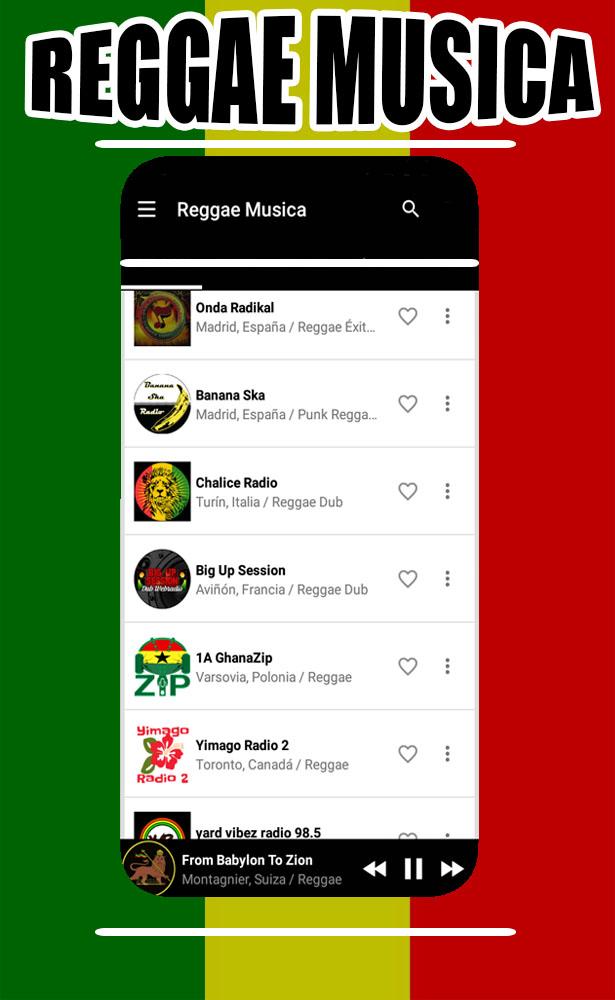
Task: Open the hamburger navigation menu
Action: click(147, 209)
